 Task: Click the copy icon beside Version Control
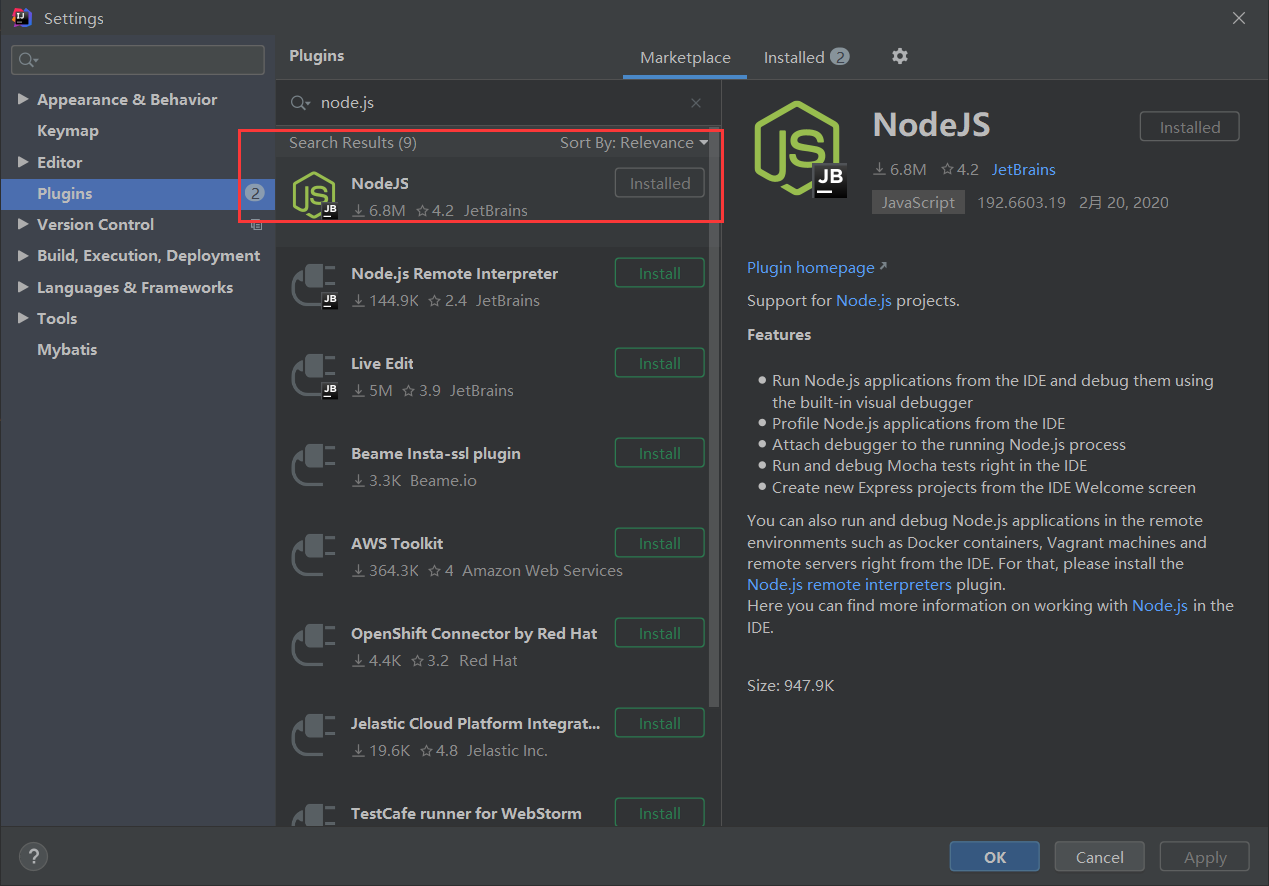pyautogui.click(x=256, y=225)
